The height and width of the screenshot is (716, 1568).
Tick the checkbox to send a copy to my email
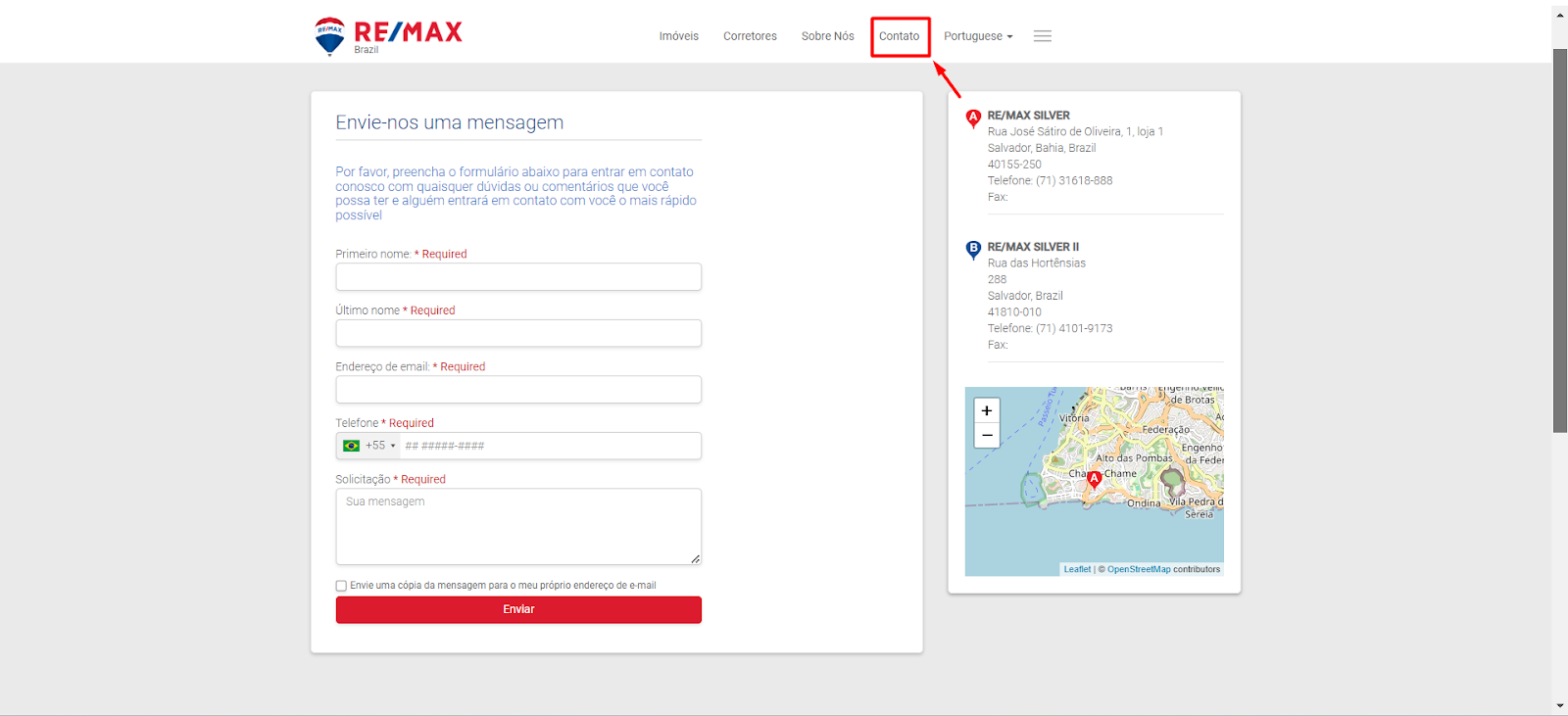341,586
